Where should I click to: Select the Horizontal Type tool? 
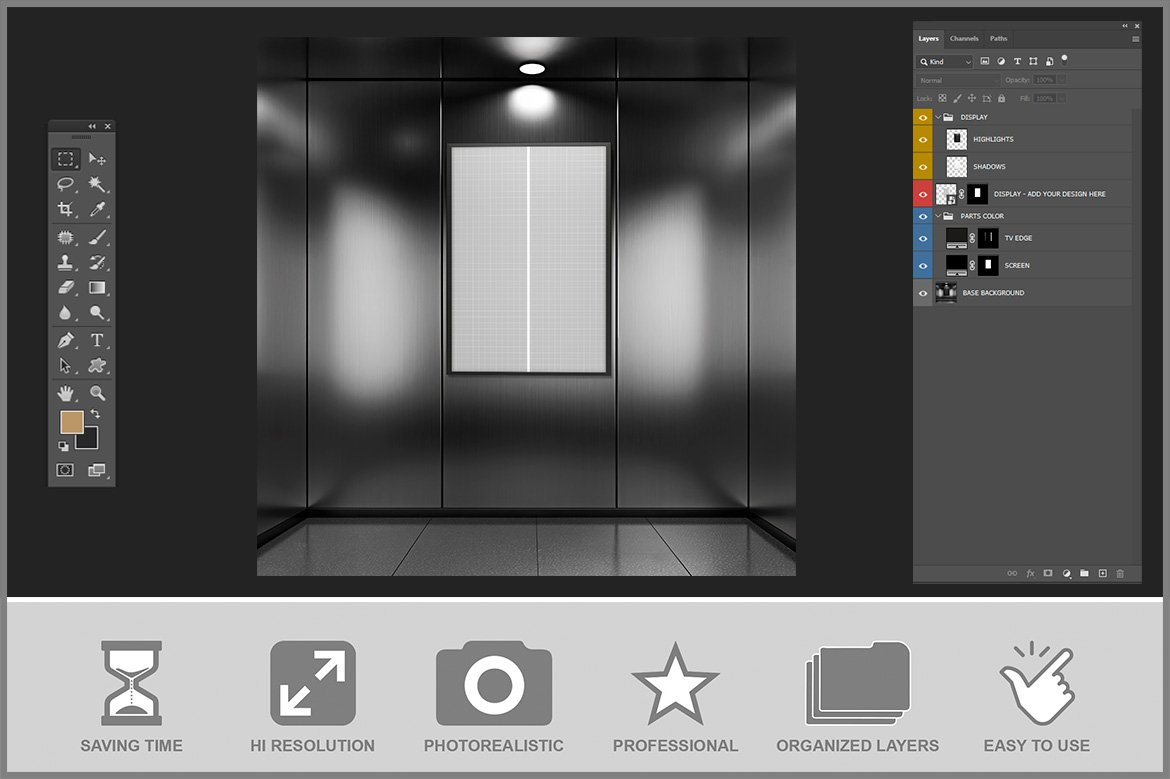coord(97,340)
